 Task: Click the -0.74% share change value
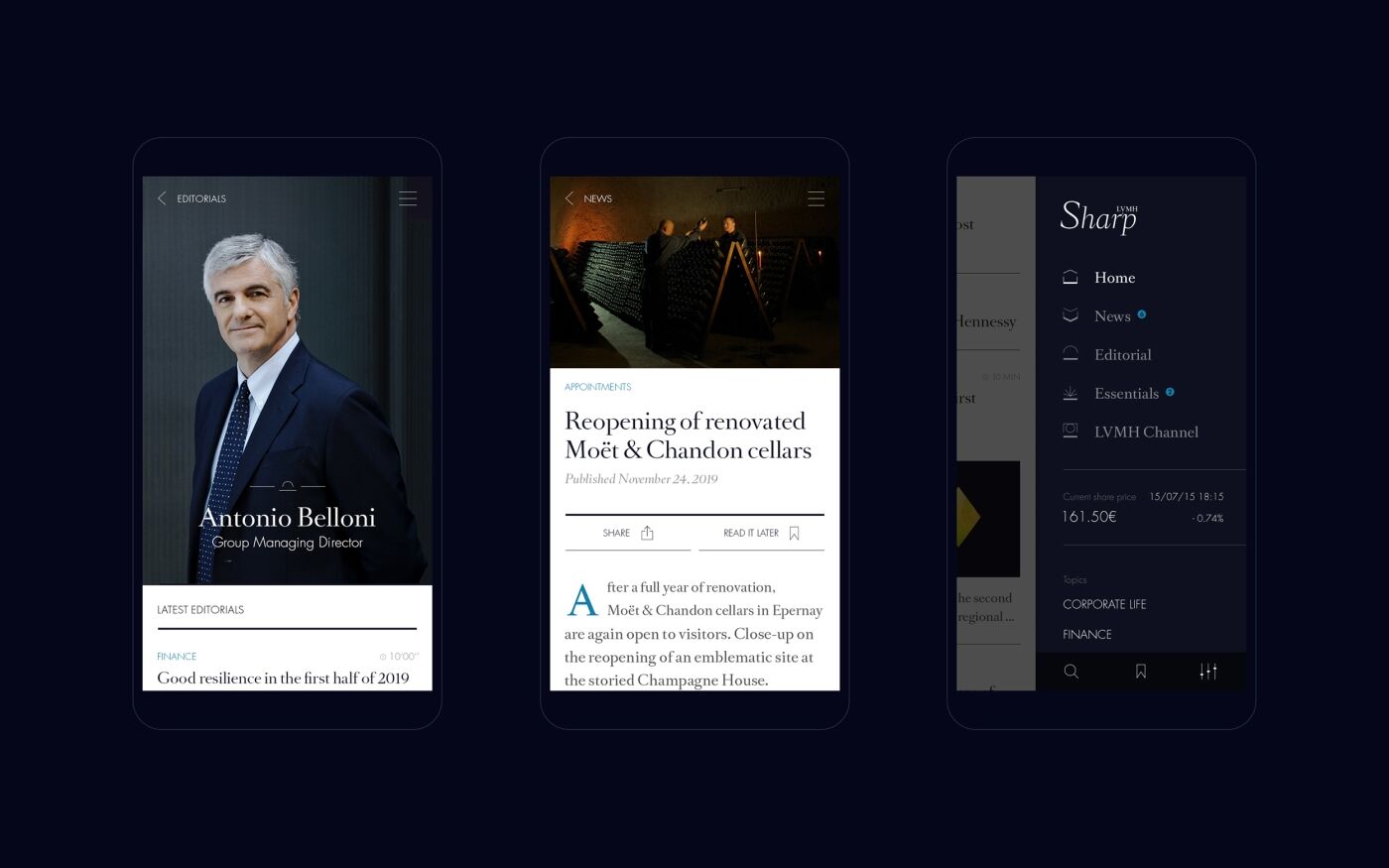pyautogui.click(x=1207, y=519)
